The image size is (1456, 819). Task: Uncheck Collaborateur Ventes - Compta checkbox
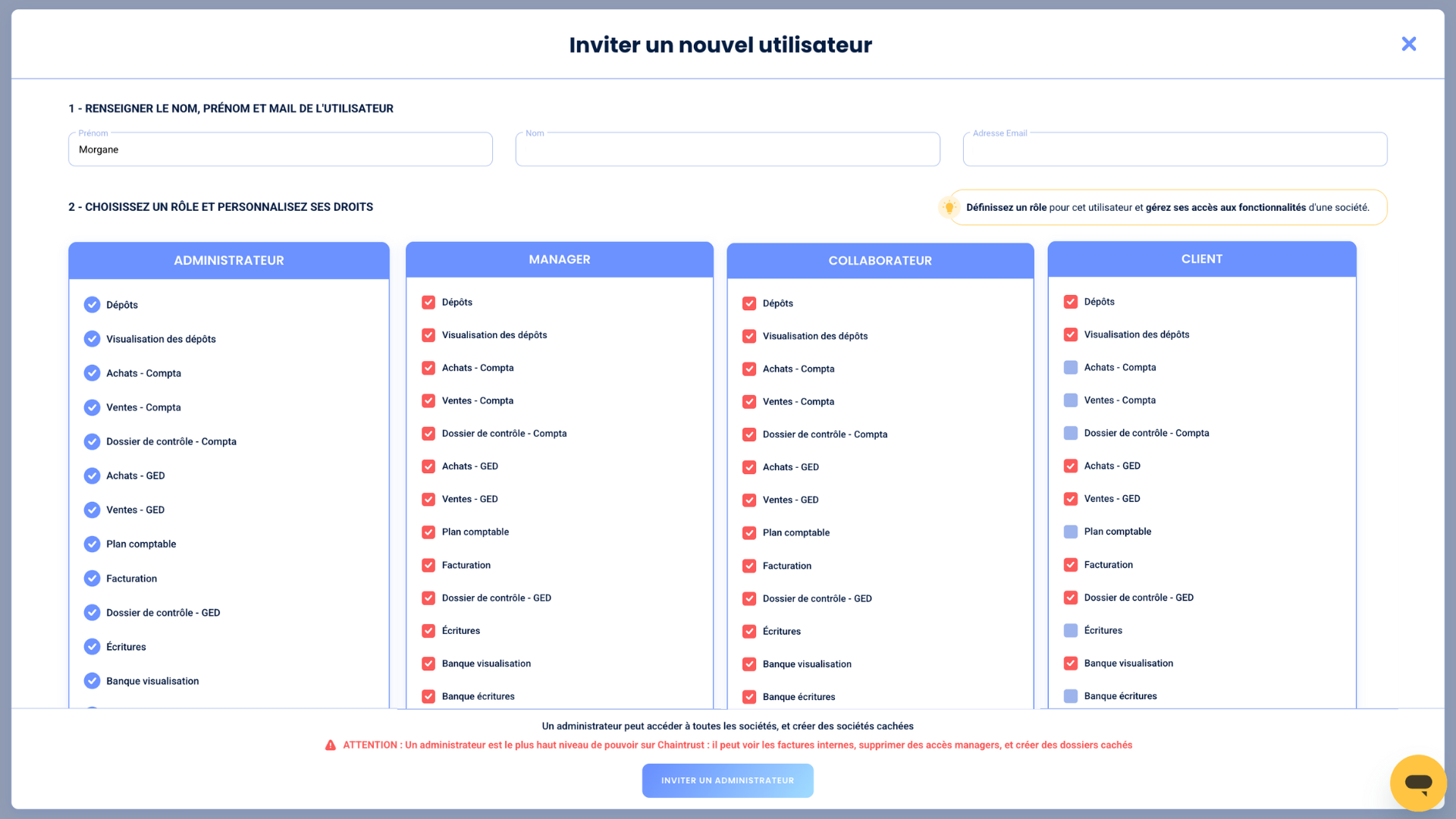[749, 402]
